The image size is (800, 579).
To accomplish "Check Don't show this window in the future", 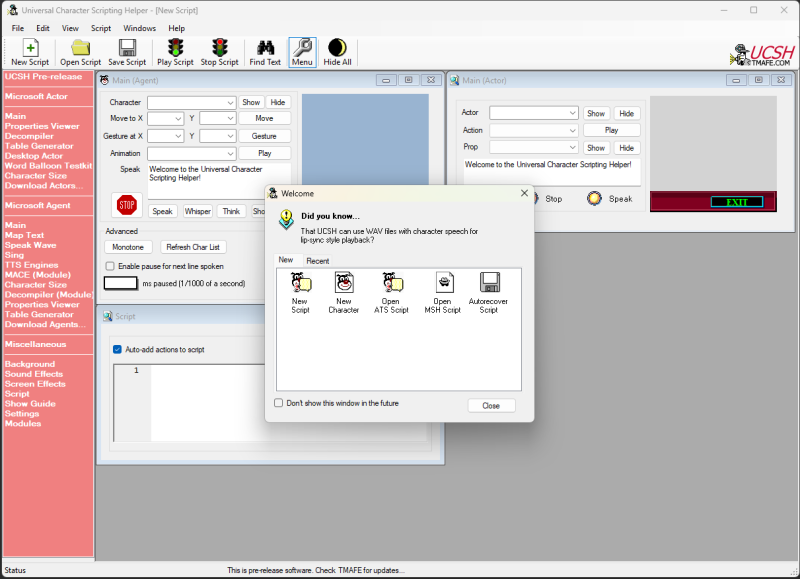I will [279, 403].
